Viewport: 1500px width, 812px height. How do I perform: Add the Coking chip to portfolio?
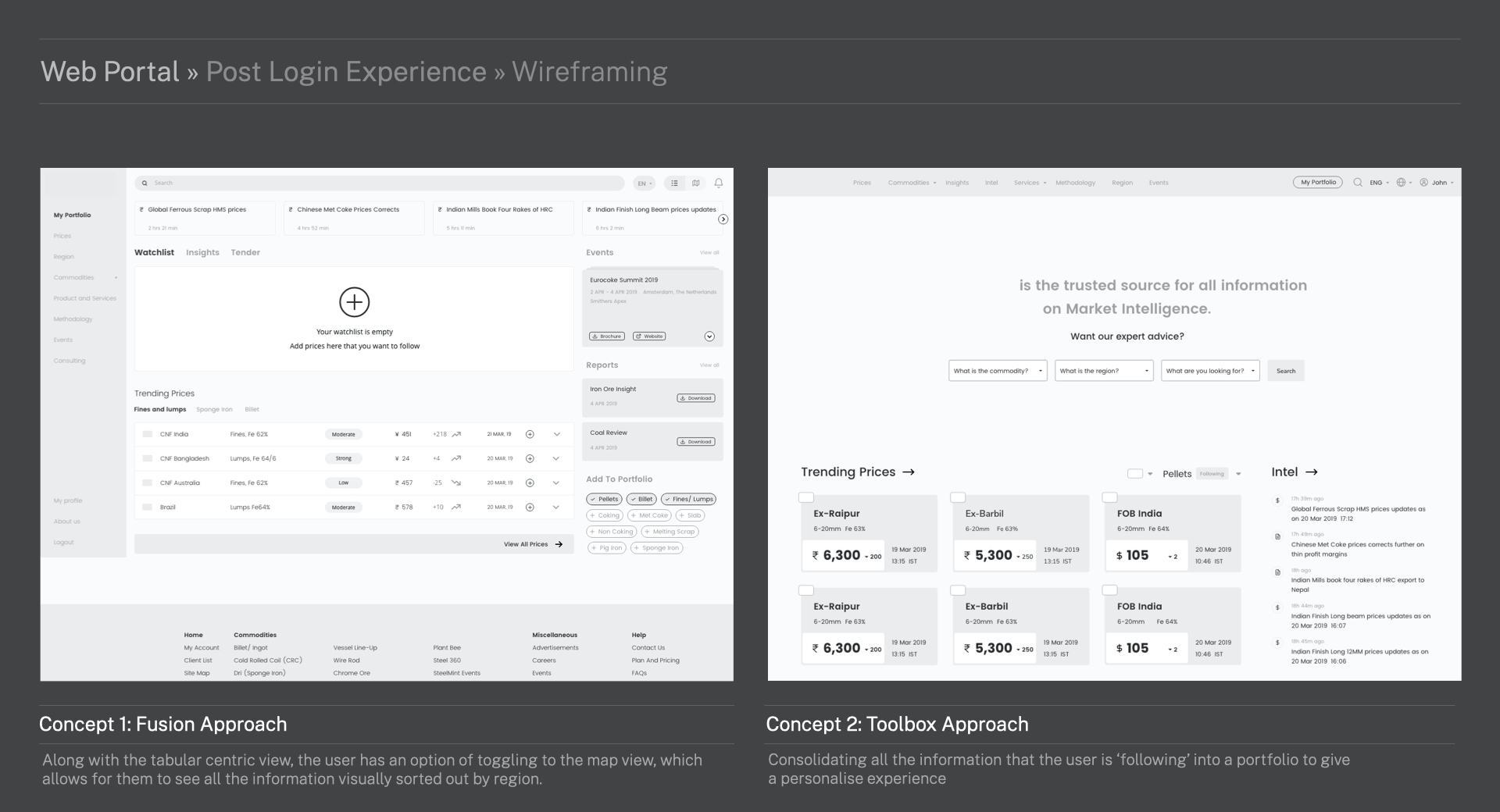(605, 515)
